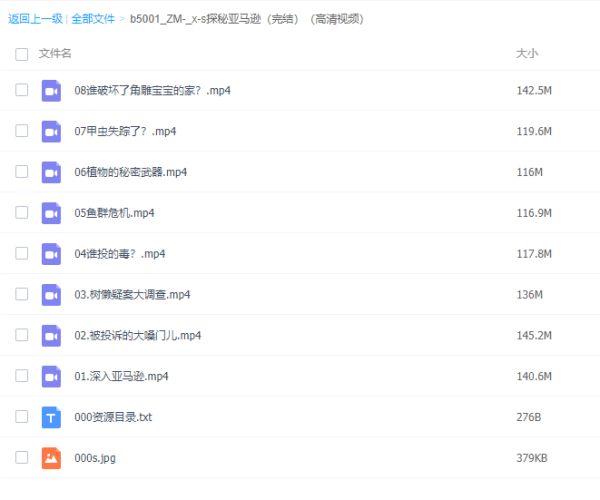600x500 pixels.
Task: Open file 02.被投诉的大嗓门儿.mp4
Action: [138, 336]
